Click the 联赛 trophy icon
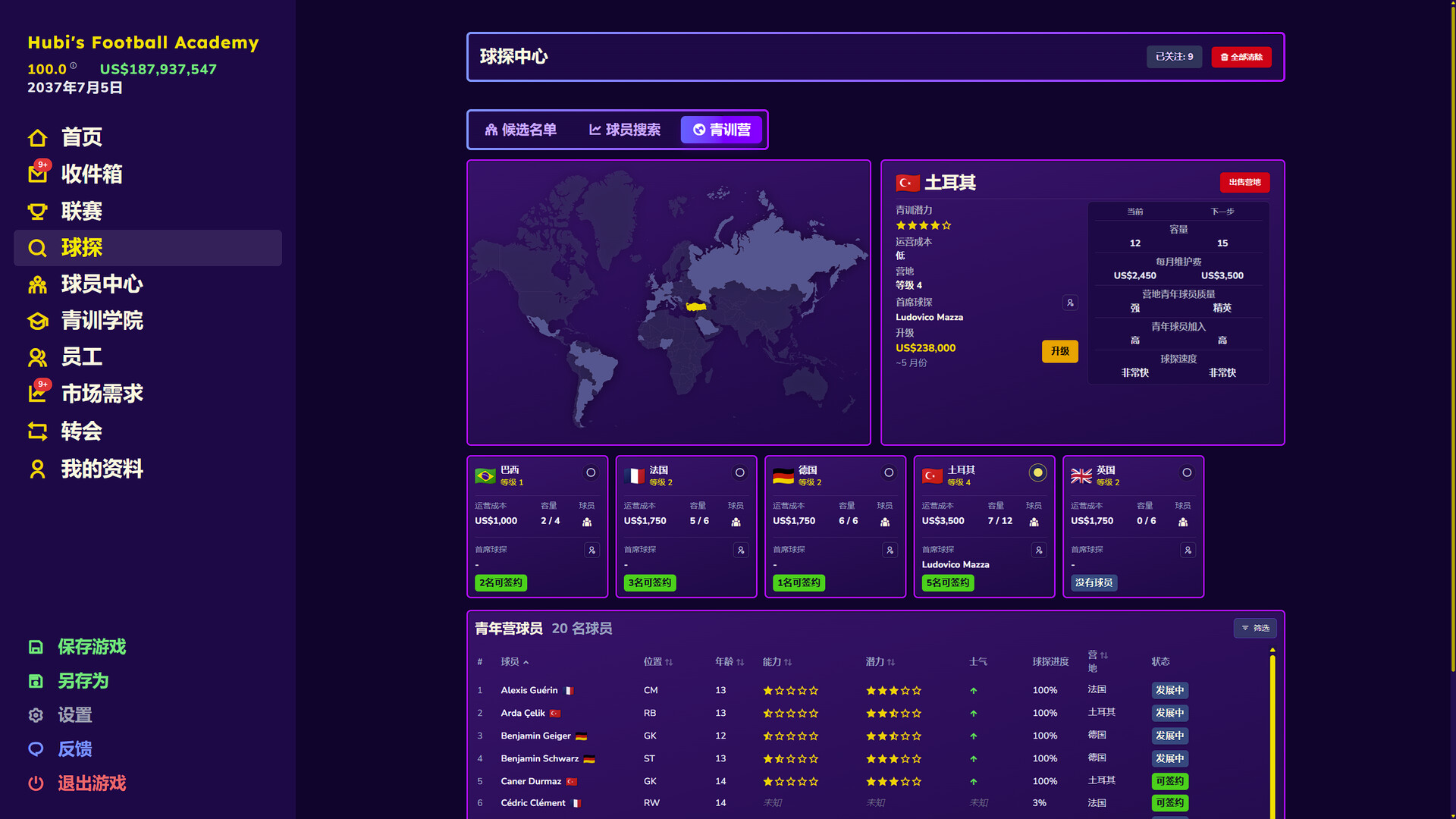The width and height of the screenshot is (1456, 819). [x=38, y=211]
